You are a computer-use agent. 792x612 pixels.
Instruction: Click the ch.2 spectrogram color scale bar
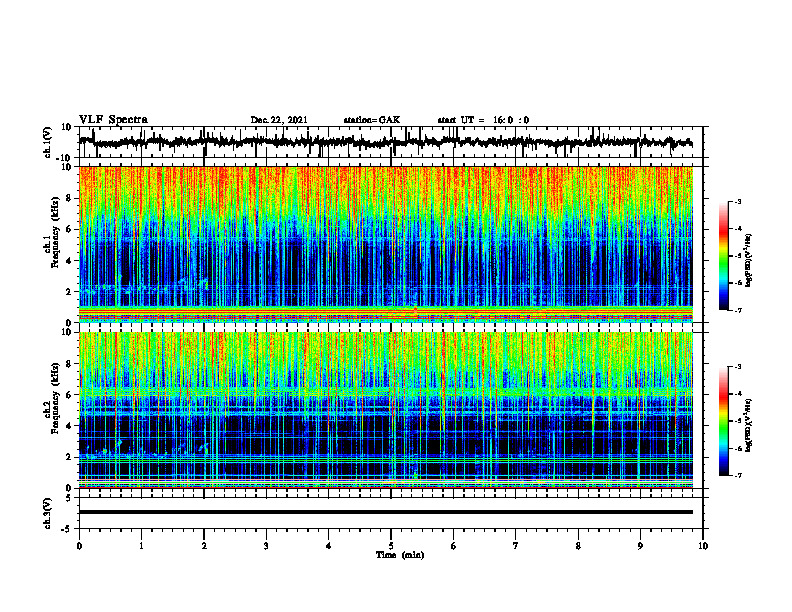click(724, 421)
